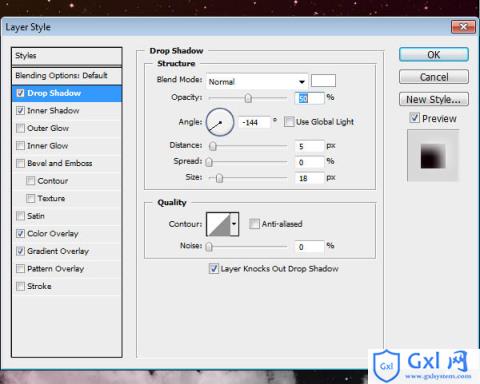Click the Spread slider handle
480x384 pixels.
pyautogui.click(x=209, y=162)
